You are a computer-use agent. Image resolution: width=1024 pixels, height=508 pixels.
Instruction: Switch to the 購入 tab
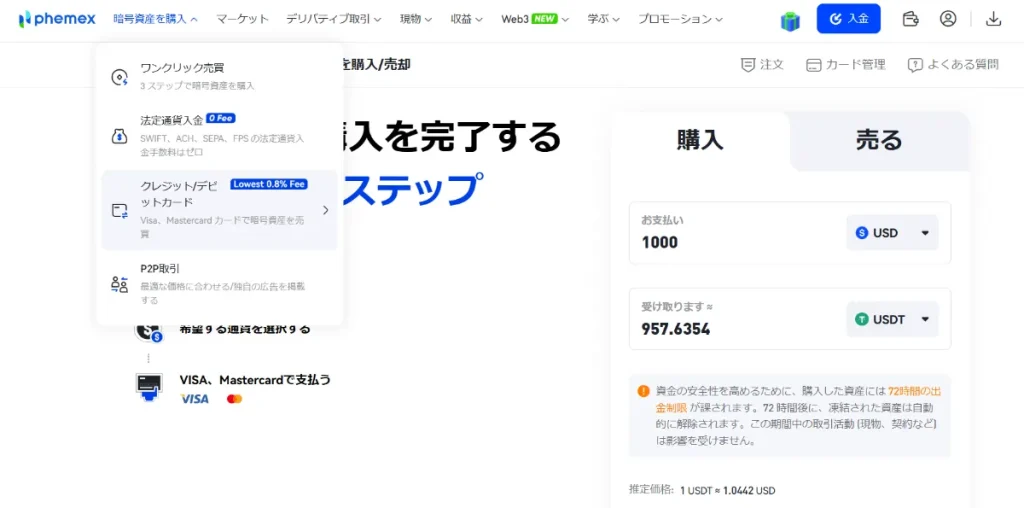click(x=700, y=140)
